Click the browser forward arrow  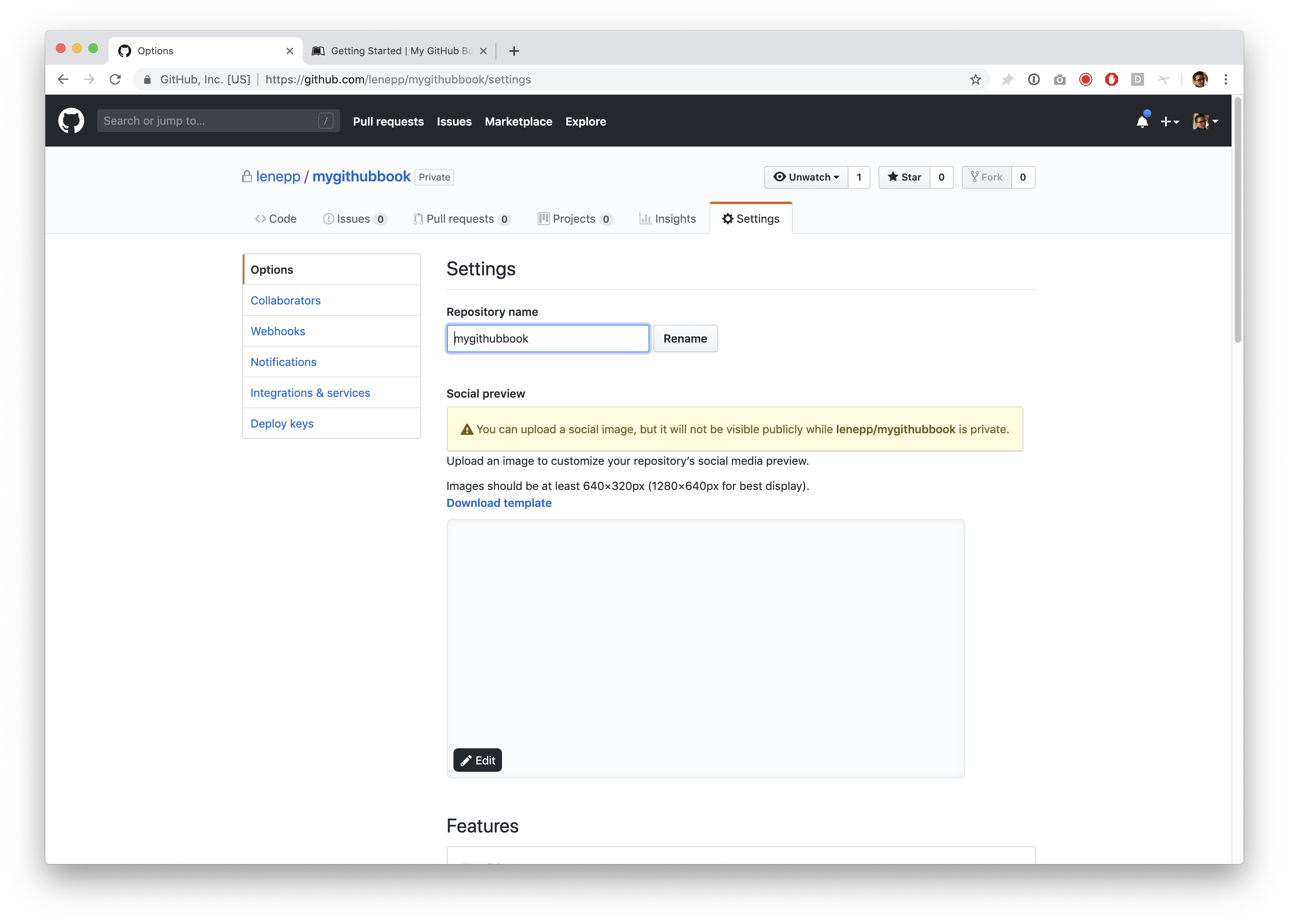[x=89, y=80]
